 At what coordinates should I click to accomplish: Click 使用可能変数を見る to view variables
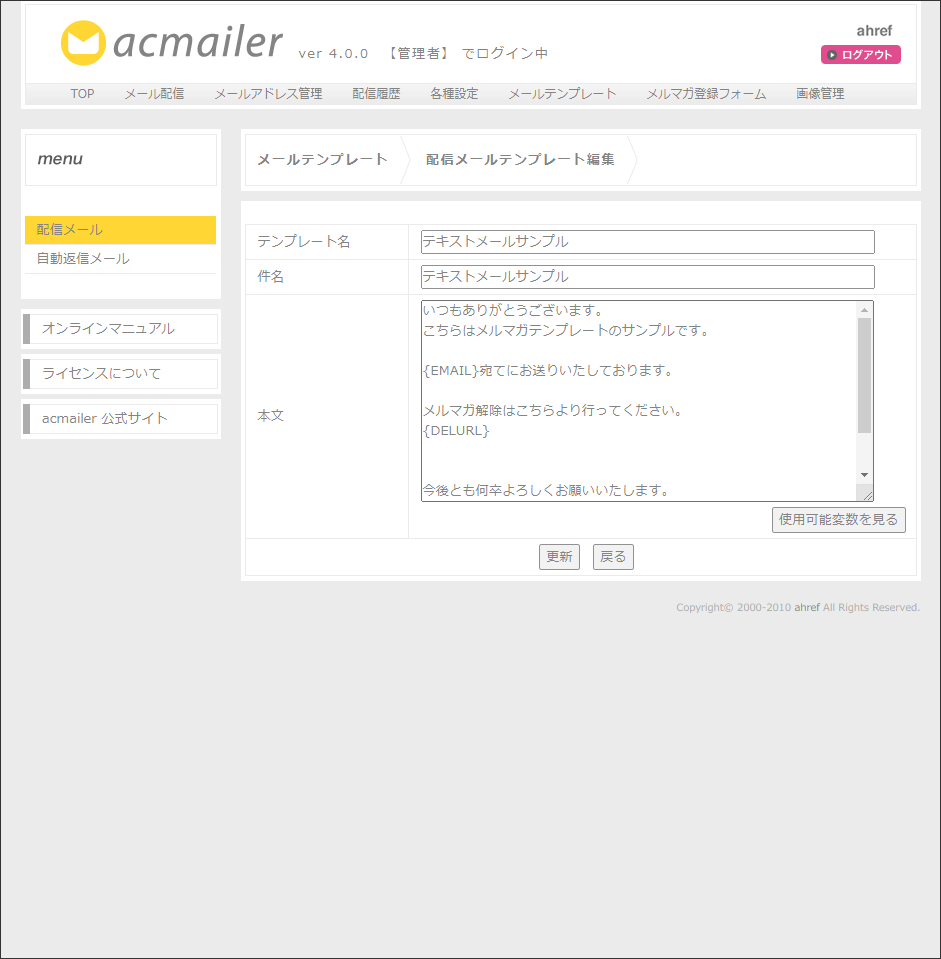tap(838, 519)
